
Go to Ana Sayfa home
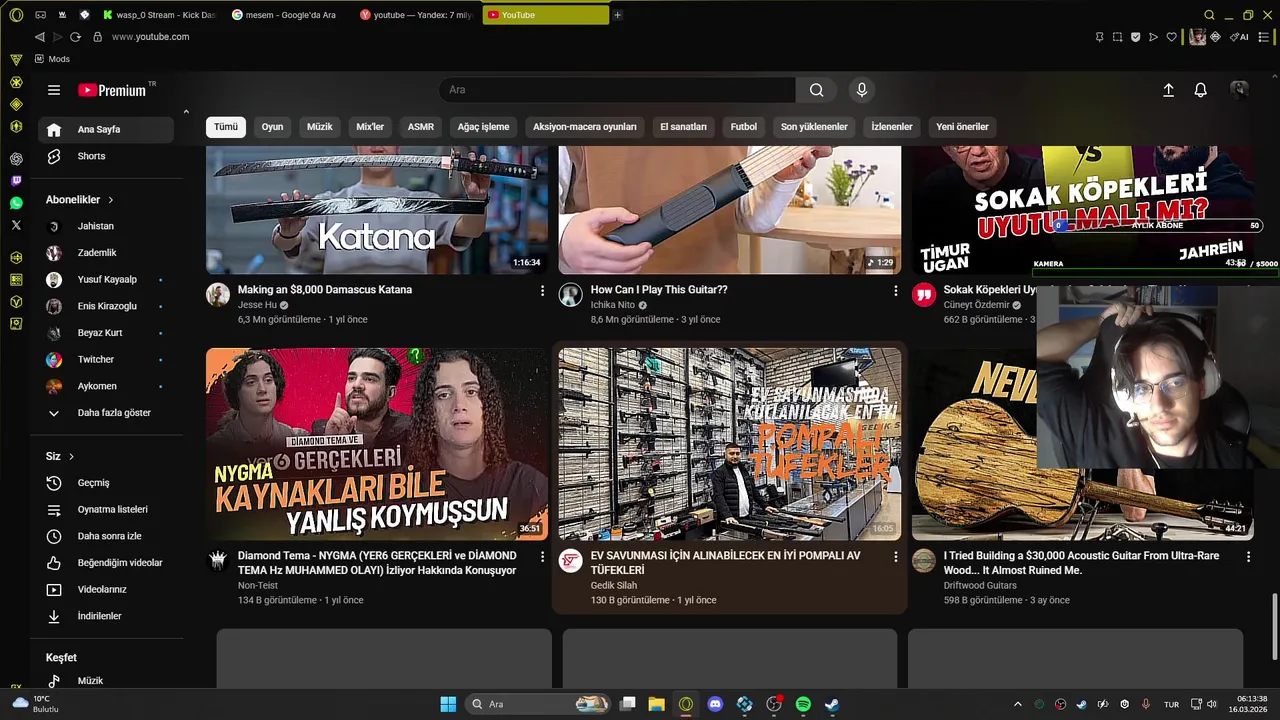pyautogui.click(x=106, y=129)
